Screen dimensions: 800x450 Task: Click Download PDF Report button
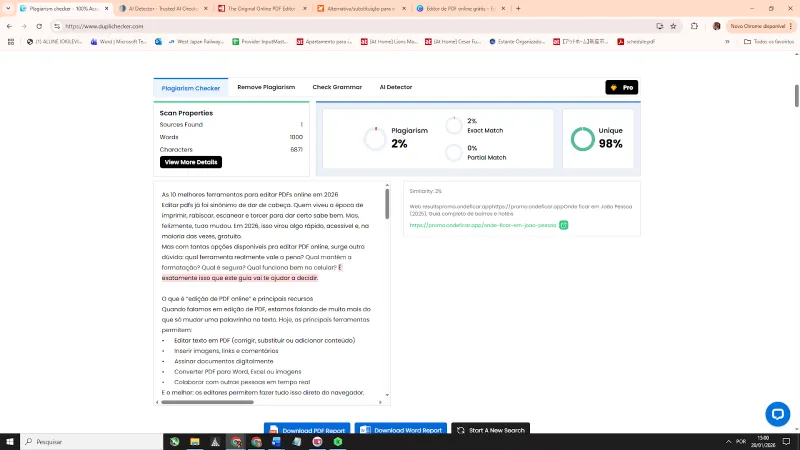pyautogui.click(x=308, y=430)
